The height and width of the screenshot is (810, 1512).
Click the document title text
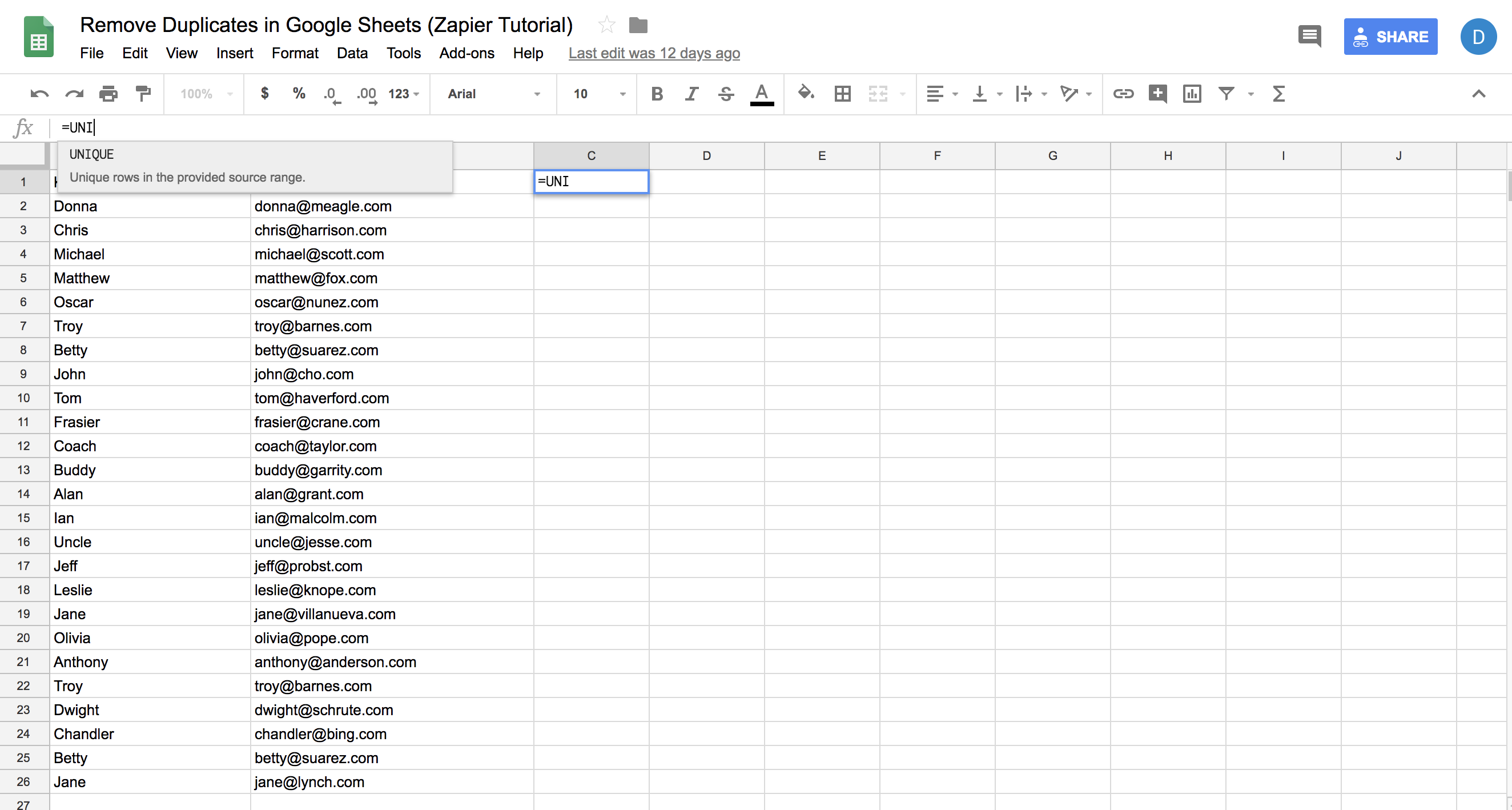point(326,25)
